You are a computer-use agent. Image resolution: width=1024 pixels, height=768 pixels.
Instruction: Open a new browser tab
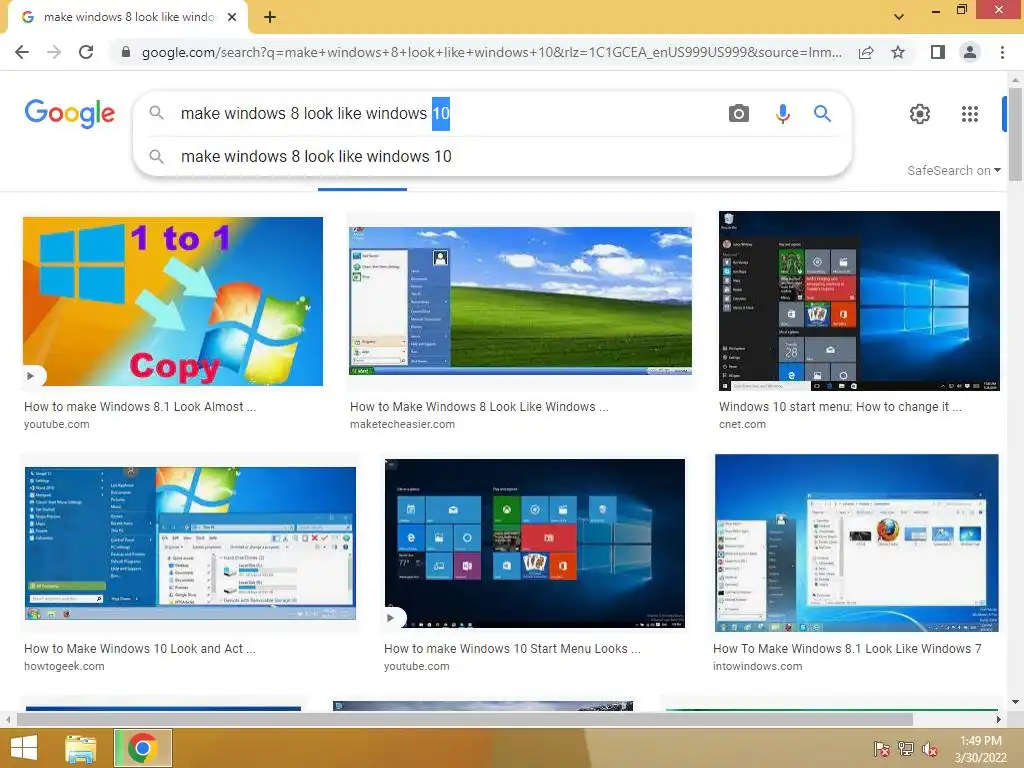(x=270, y=18)
